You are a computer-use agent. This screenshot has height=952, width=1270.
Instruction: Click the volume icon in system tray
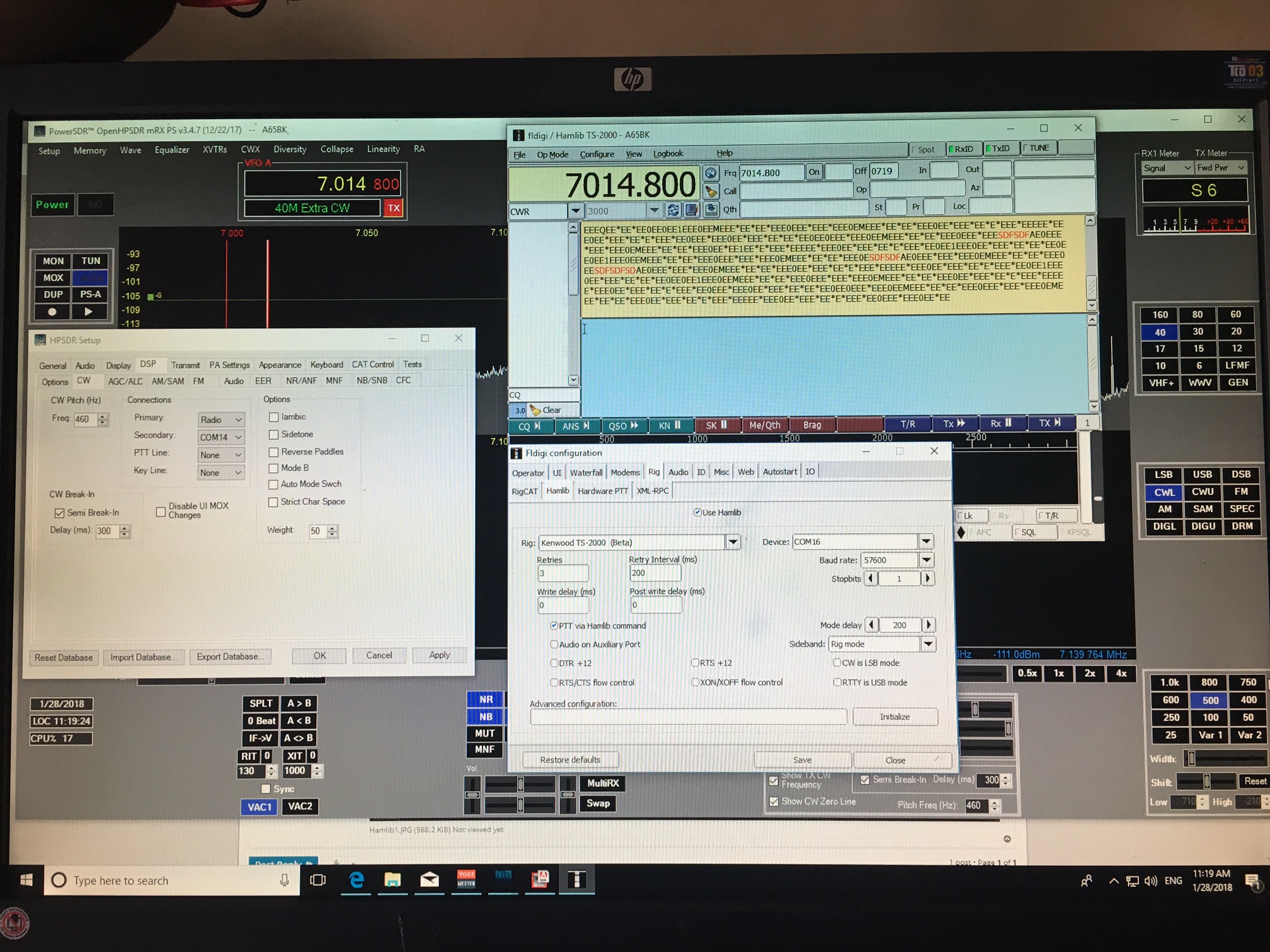coord(1151,881)
